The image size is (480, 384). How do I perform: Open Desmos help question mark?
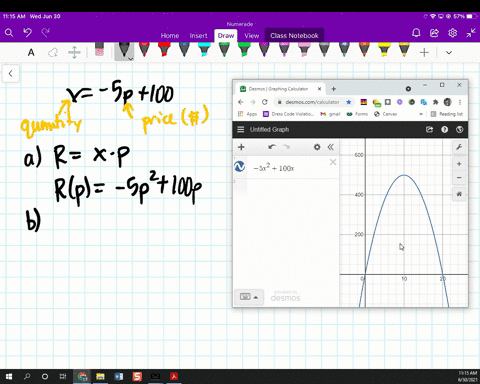pos(445,129)
